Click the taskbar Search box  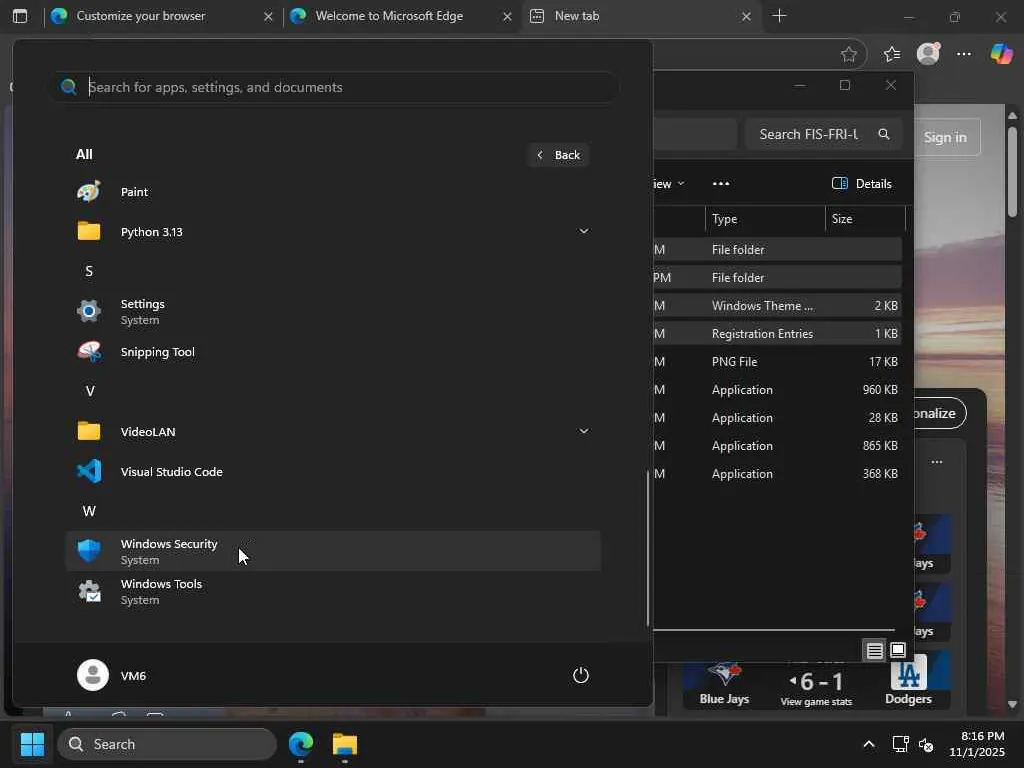pyautogui.click(x=167, y=744)
